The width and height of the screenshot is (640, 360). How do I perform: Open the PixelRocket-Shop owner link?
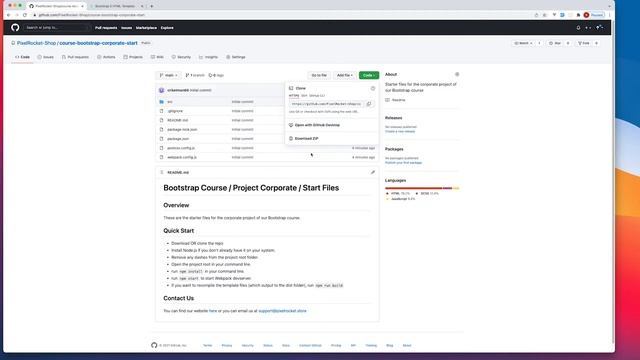(x=36, y=43)
